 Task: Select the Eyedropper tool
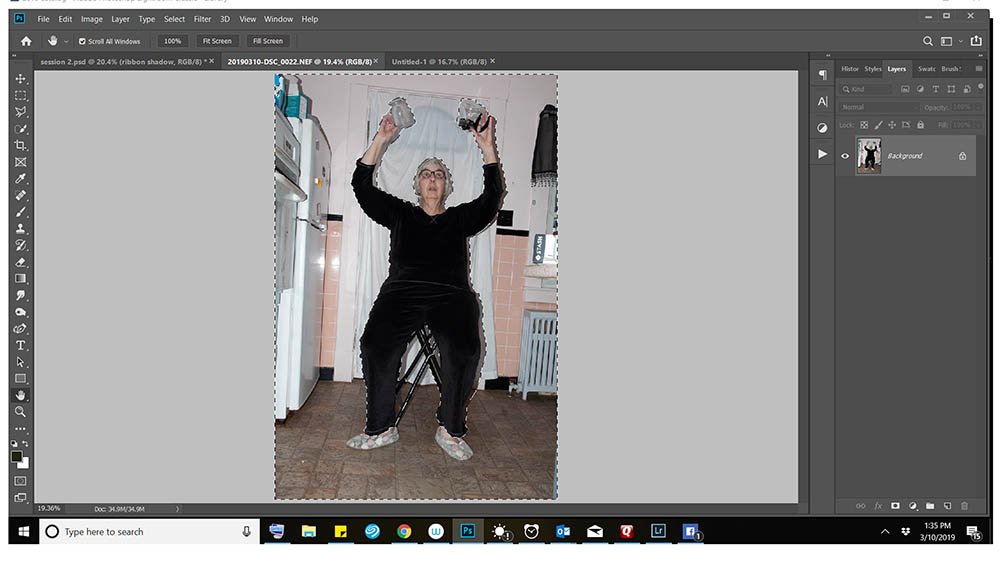click(20, 178)
